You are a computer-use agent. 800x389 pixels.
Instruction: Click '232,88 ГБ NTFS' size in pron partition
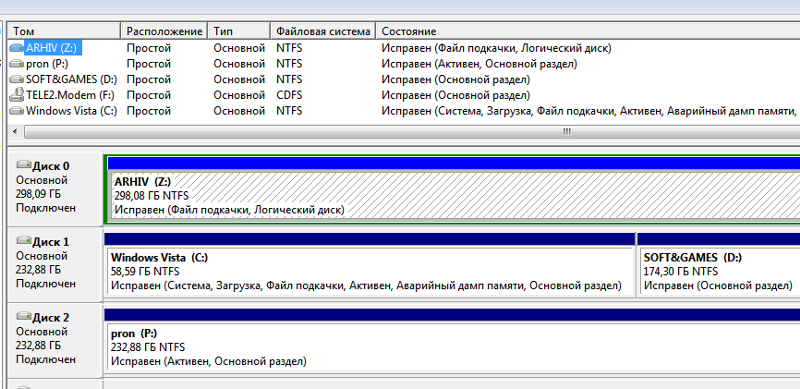[148, 348]
